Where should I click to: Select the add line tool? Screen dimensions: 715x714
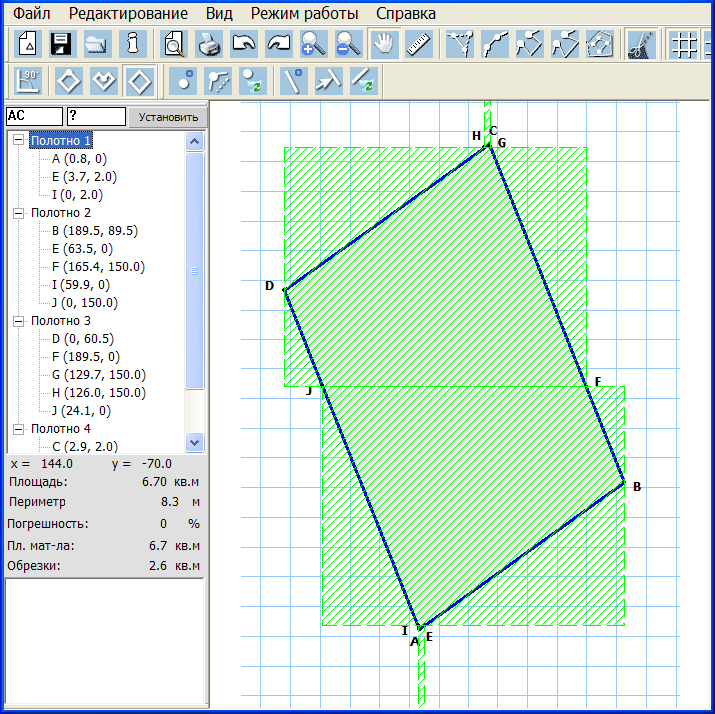point(294,81)
